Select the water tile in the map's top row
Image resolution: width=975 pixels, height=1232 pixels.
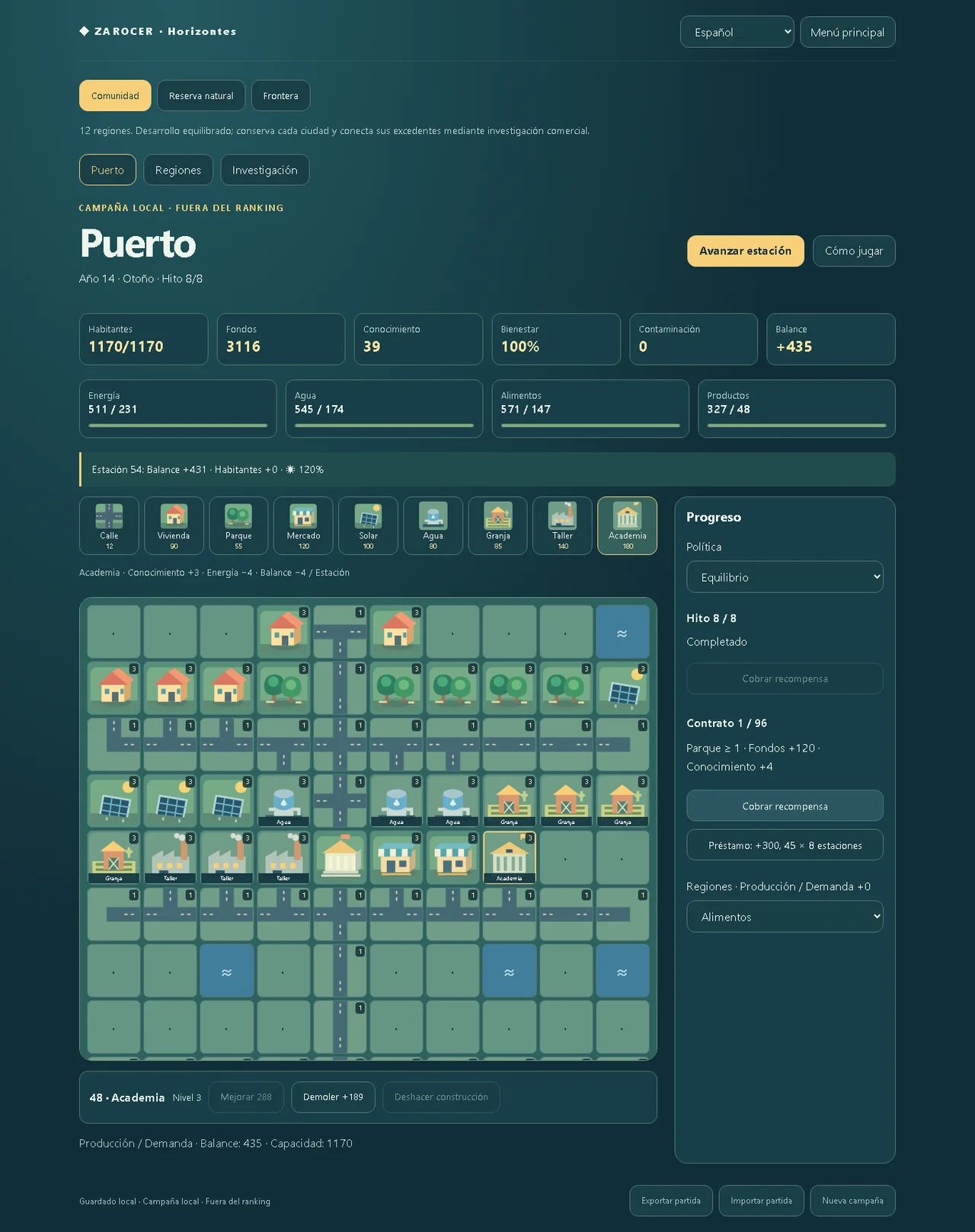622,632
